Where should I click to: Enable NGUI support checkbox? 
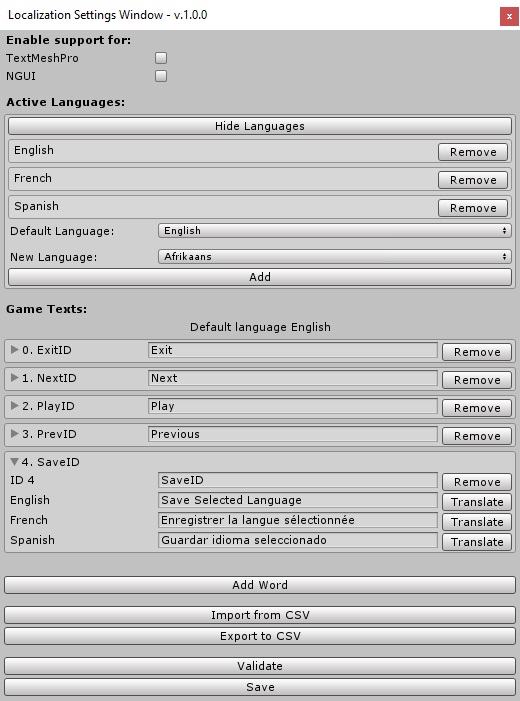tap(161, 76)
